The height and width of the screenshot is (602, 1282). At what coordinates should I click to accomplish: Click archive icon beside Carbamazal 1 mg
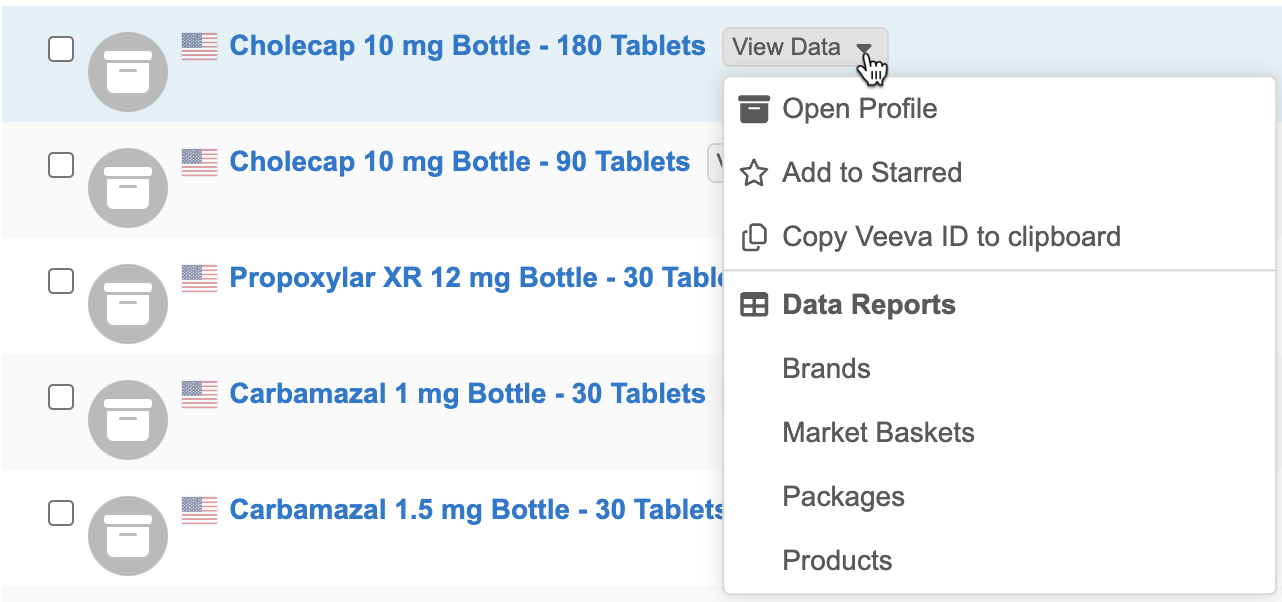pos(128,419)
